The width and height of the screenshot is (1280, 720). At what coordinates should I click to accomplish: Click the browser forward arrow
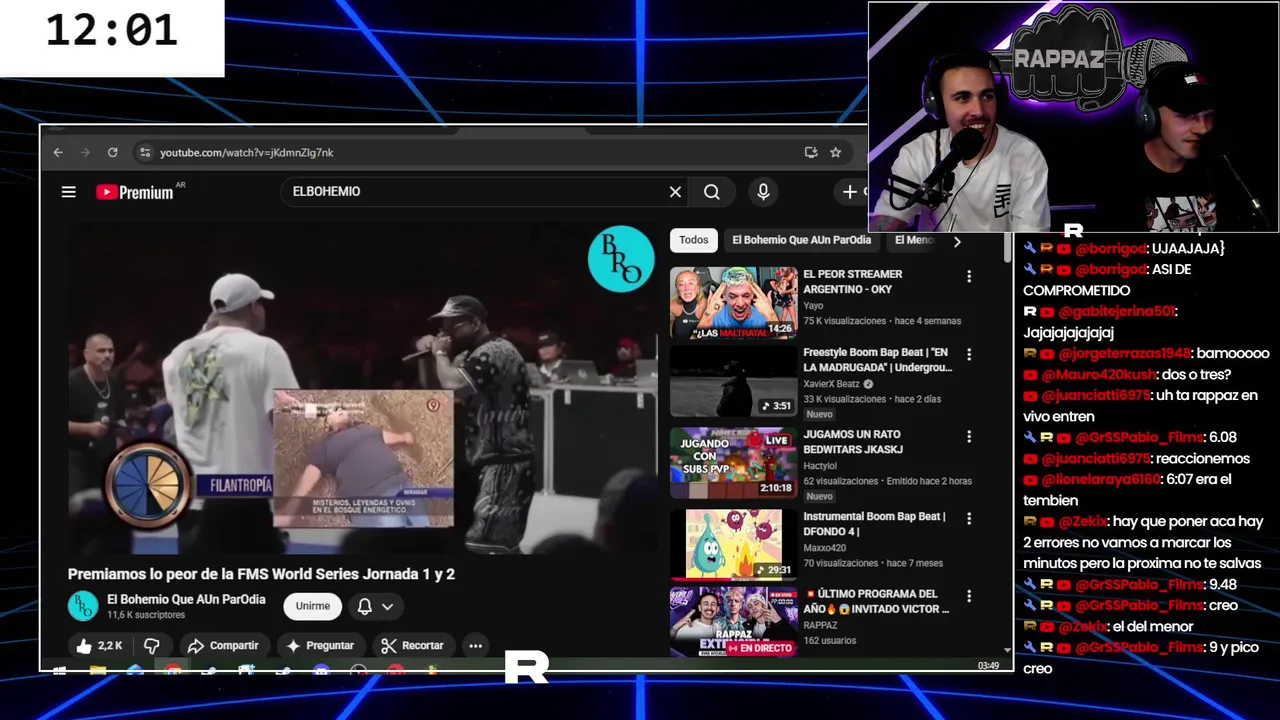click(x=85, y=152)
